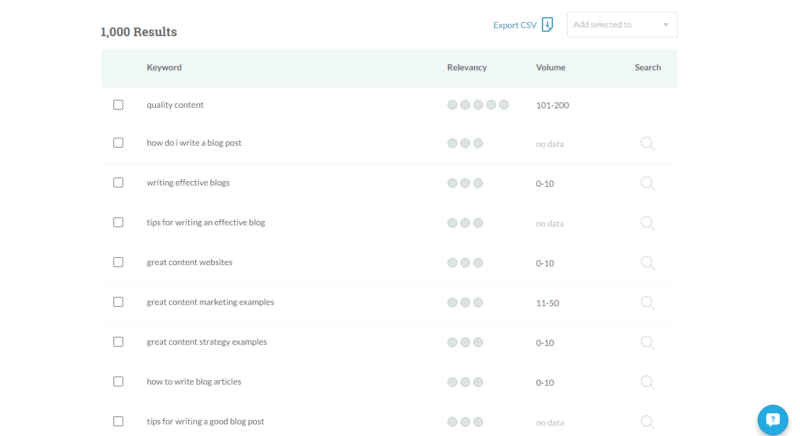The height and width of the screenshot is (436, 800).
Task: Sort by the Volume column header
Action: pyautogui.click(x=551, y=67)
